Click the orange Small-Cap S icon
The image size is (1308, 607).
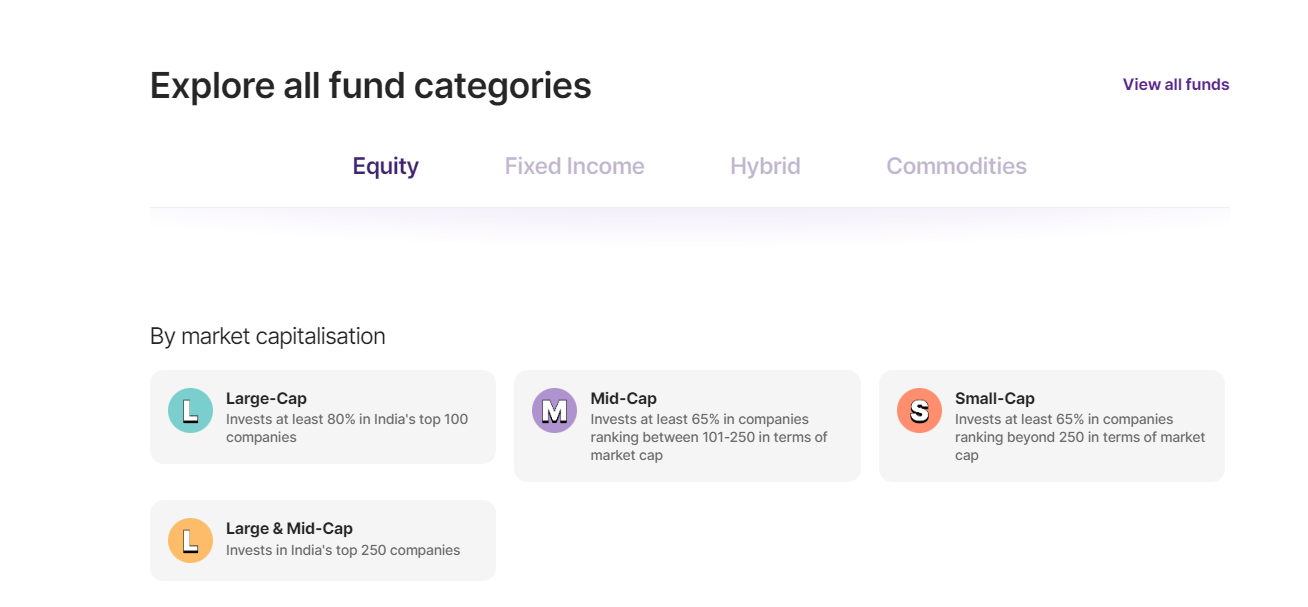click(x=919, y=410)
